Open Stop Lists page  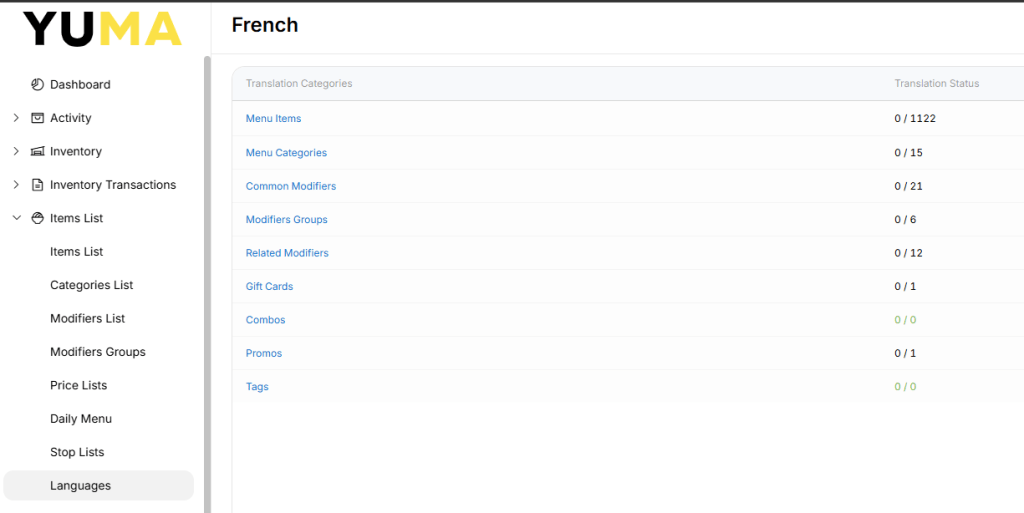pos(77,452)
